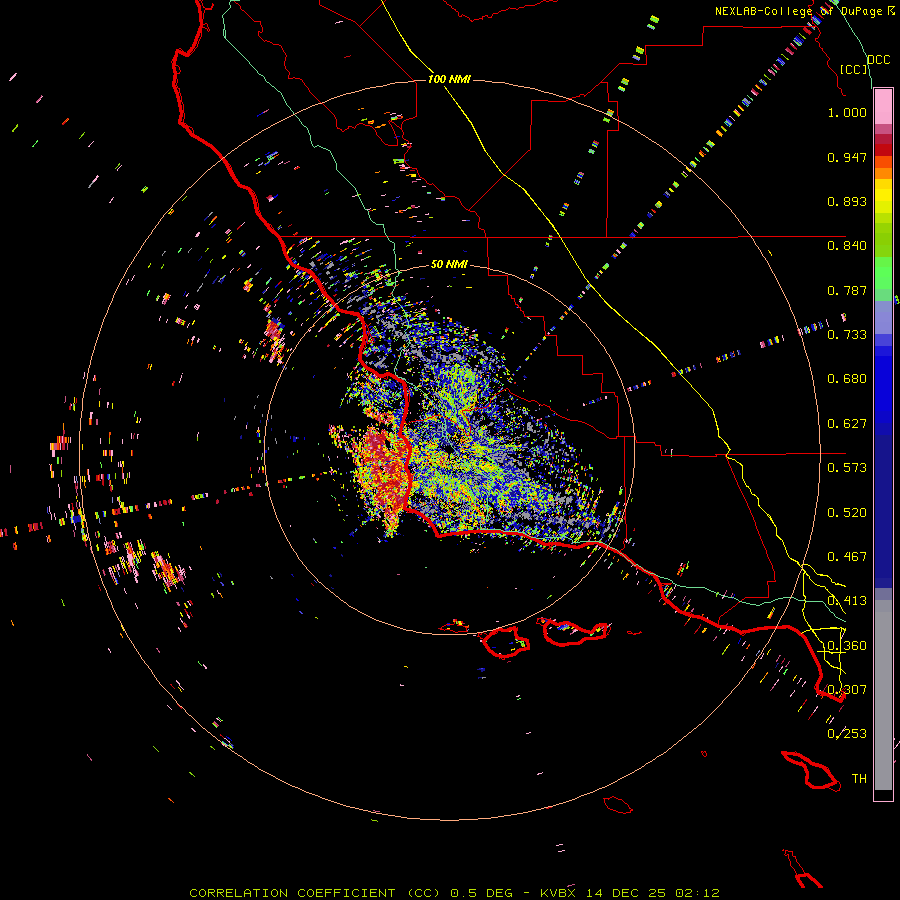The width and height of the screenshot is (900, 900).
Task: Select the 0.360 scale value
Action: pyautogui.click(x=847, y=646)
